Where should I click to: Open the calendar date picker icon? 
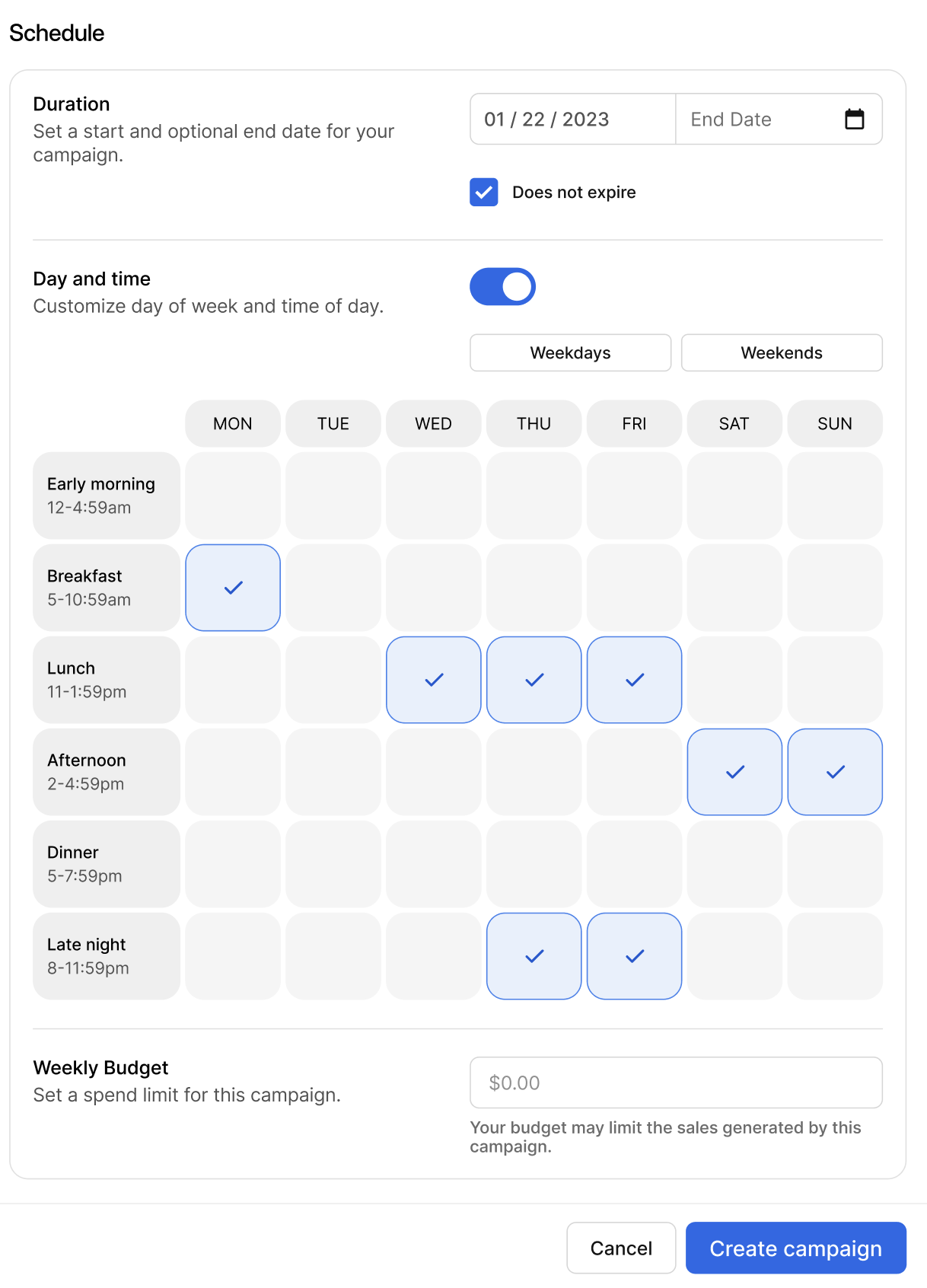click(x=854, y=120)
